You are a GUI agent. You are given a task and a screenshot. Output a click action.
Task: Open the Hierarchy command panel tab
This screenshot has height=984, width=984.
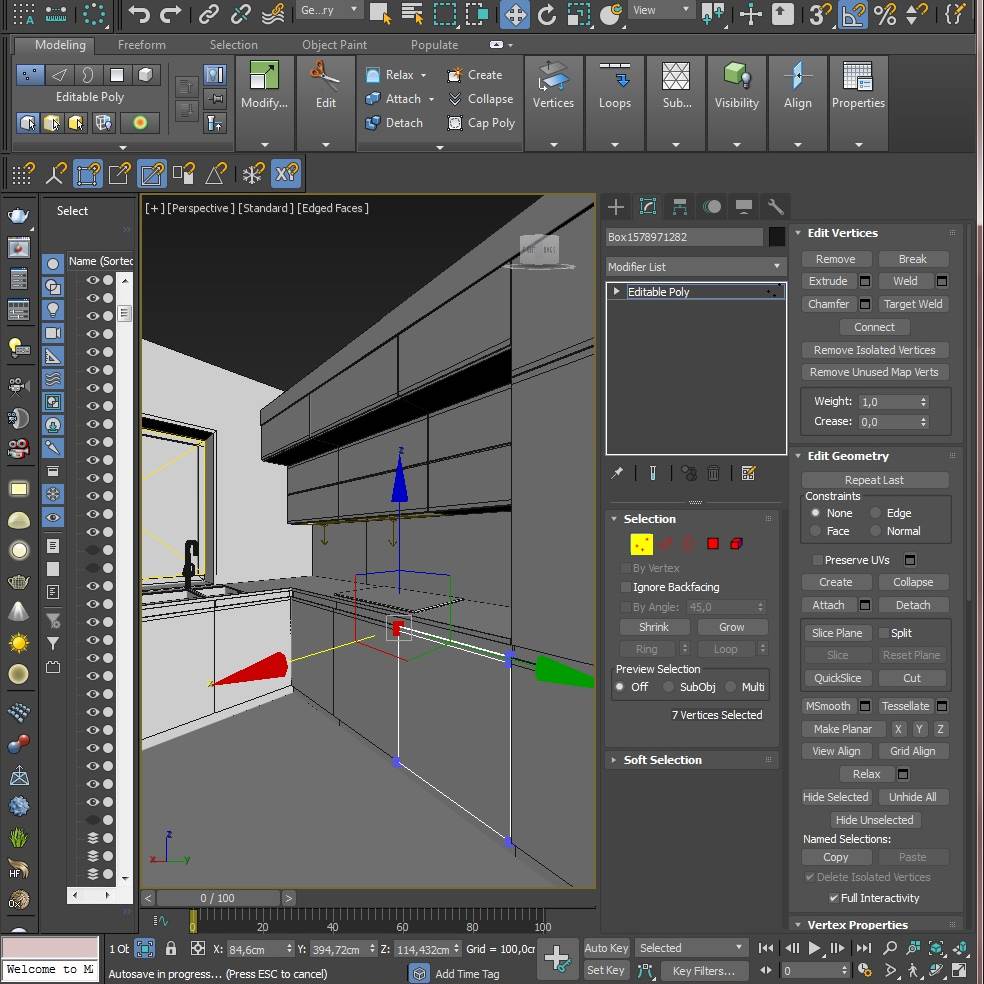(x=680, y=206)
